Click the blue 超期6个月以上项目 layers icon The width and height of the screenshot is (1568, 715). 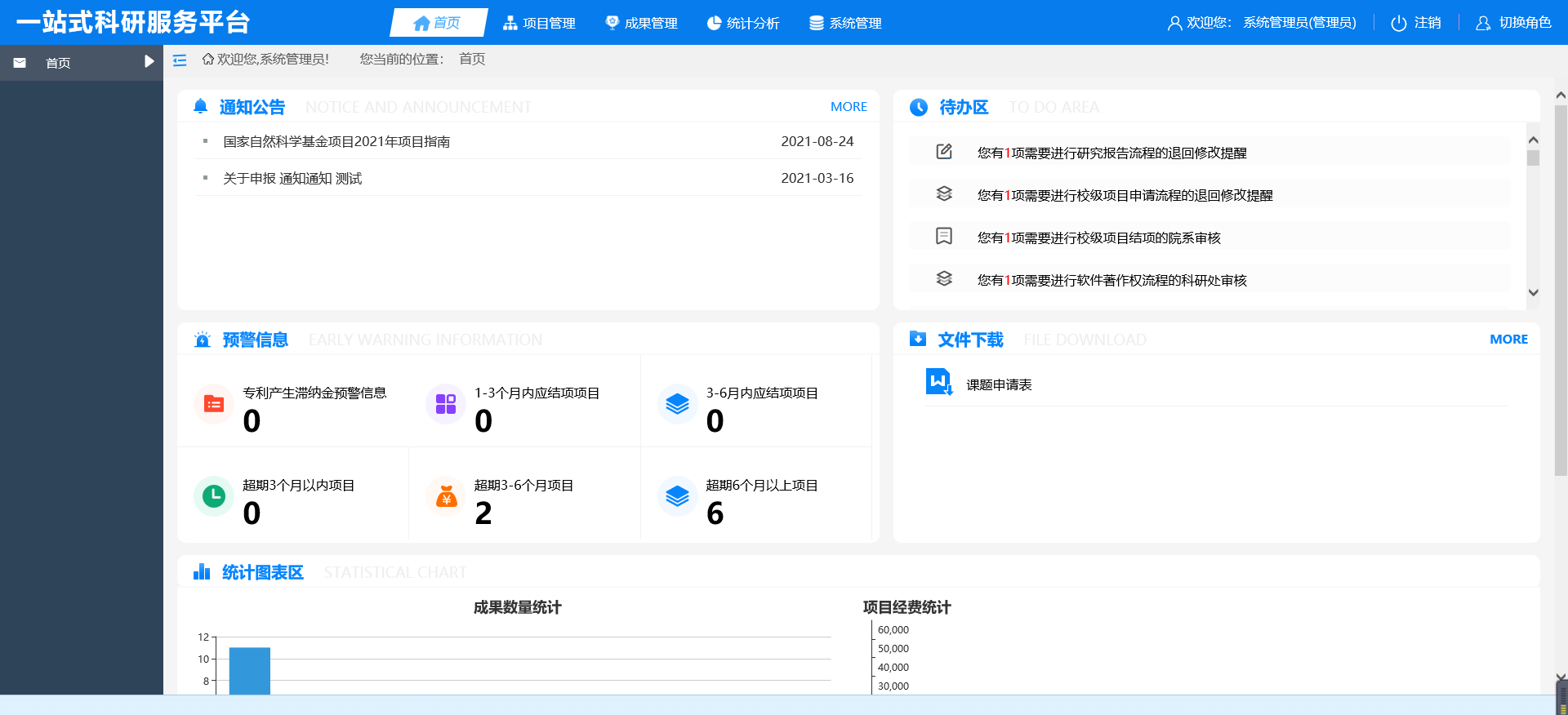(x=678, y=496)
